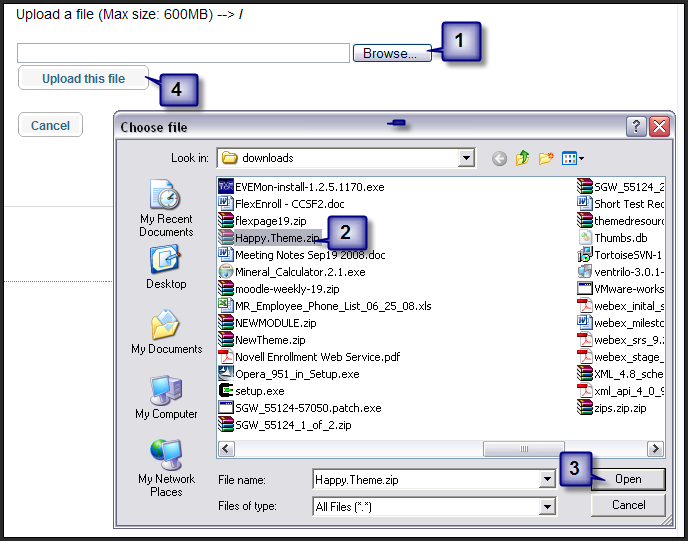Image resolution: width=688 pixels, height=541 pixels.
Task: Go to Desktop in places bar
Action: pyautogui.click(x=166, y=267)
